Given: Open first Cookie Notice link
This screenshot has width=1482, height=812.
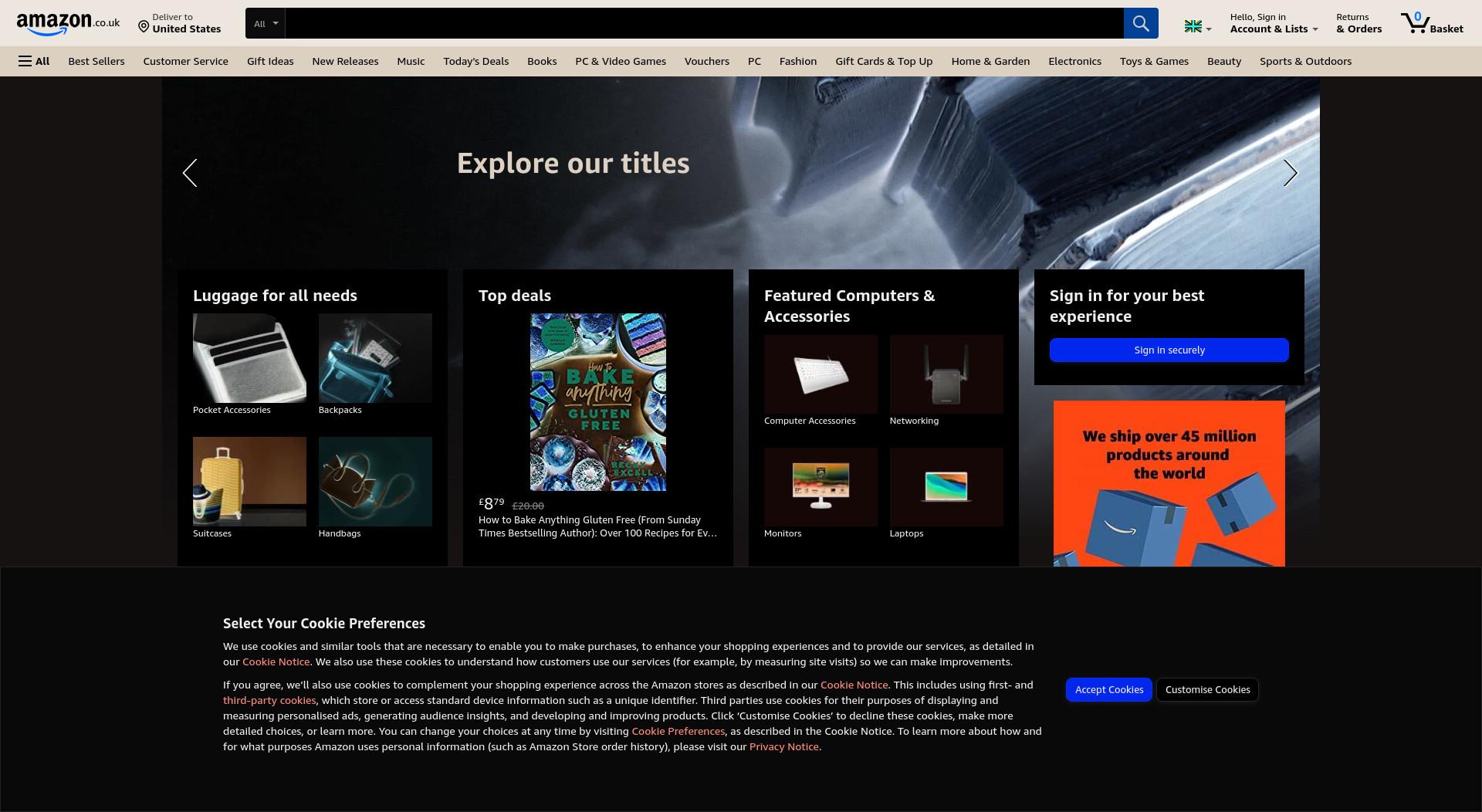Looking at the screenshot, I should (276, 661).
